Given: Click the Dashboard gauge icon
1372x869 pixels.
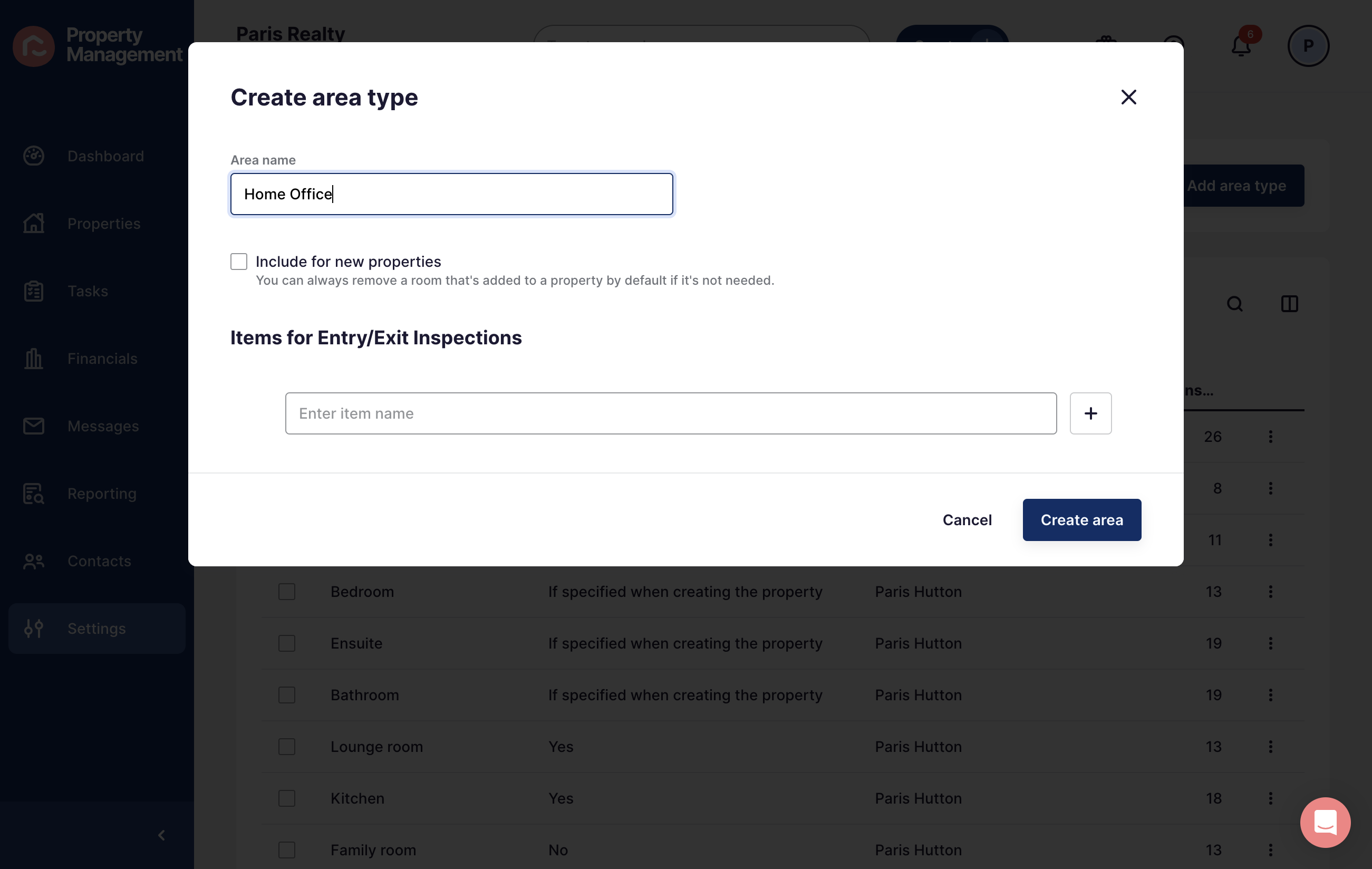Looking at the screenshot, I should tap(34, 156).
